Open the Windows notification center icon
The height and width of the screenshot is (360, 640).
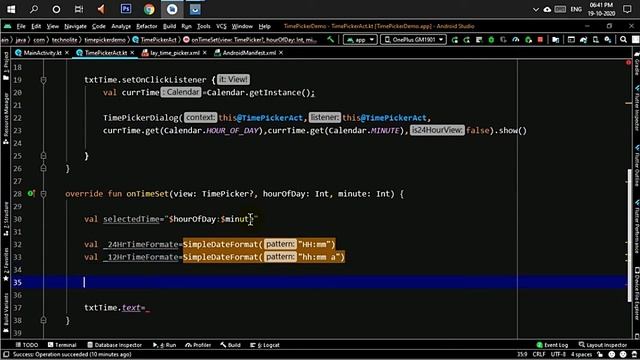coord(627,9)
